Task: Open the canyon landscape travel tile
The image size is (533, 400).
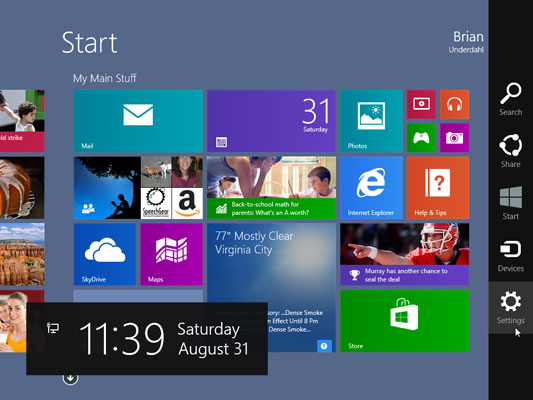Action: (22, 254)
